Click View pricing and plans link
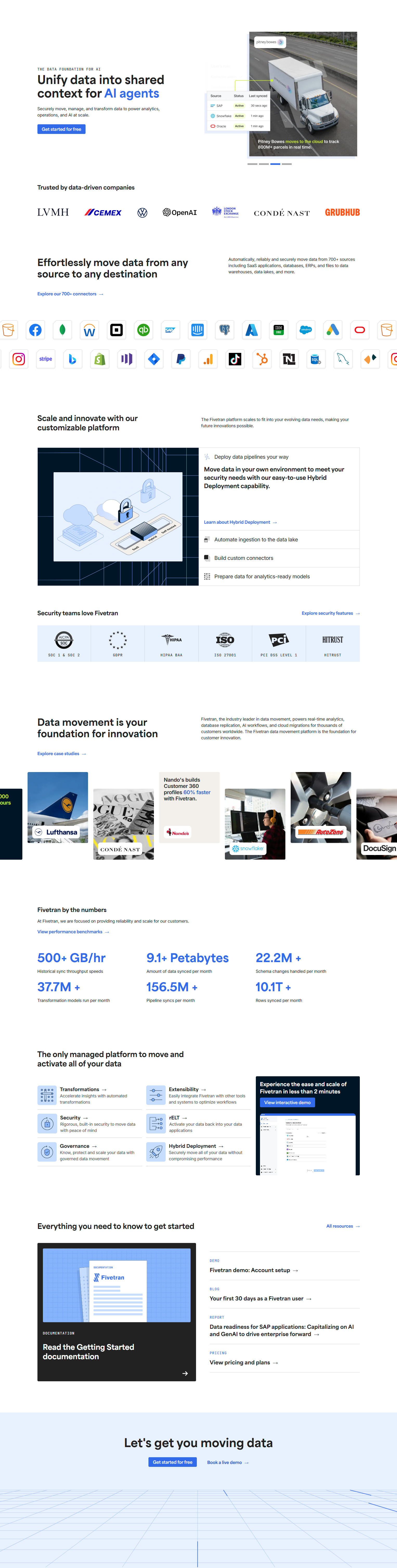The height and width of the screenshot is (1568, 397). coord(244,1362)
